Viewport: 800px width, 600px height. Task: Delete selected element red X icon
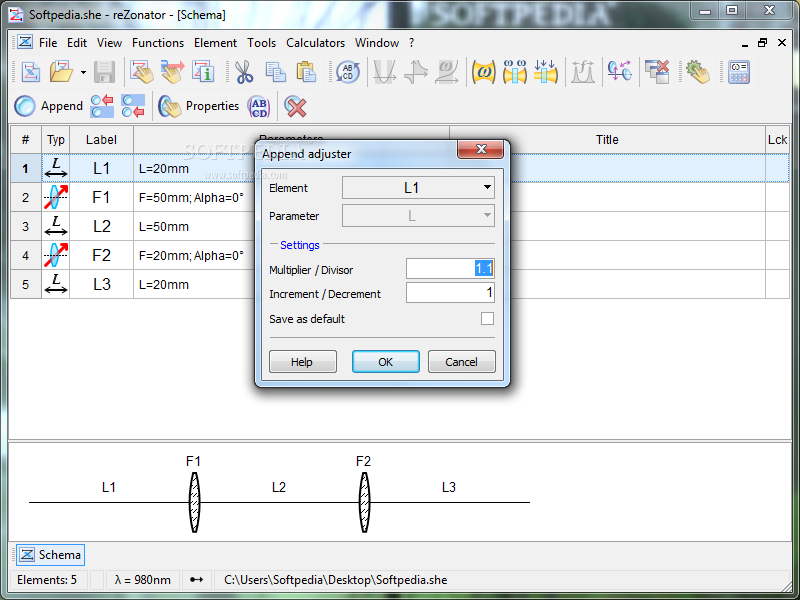point(295,106)
